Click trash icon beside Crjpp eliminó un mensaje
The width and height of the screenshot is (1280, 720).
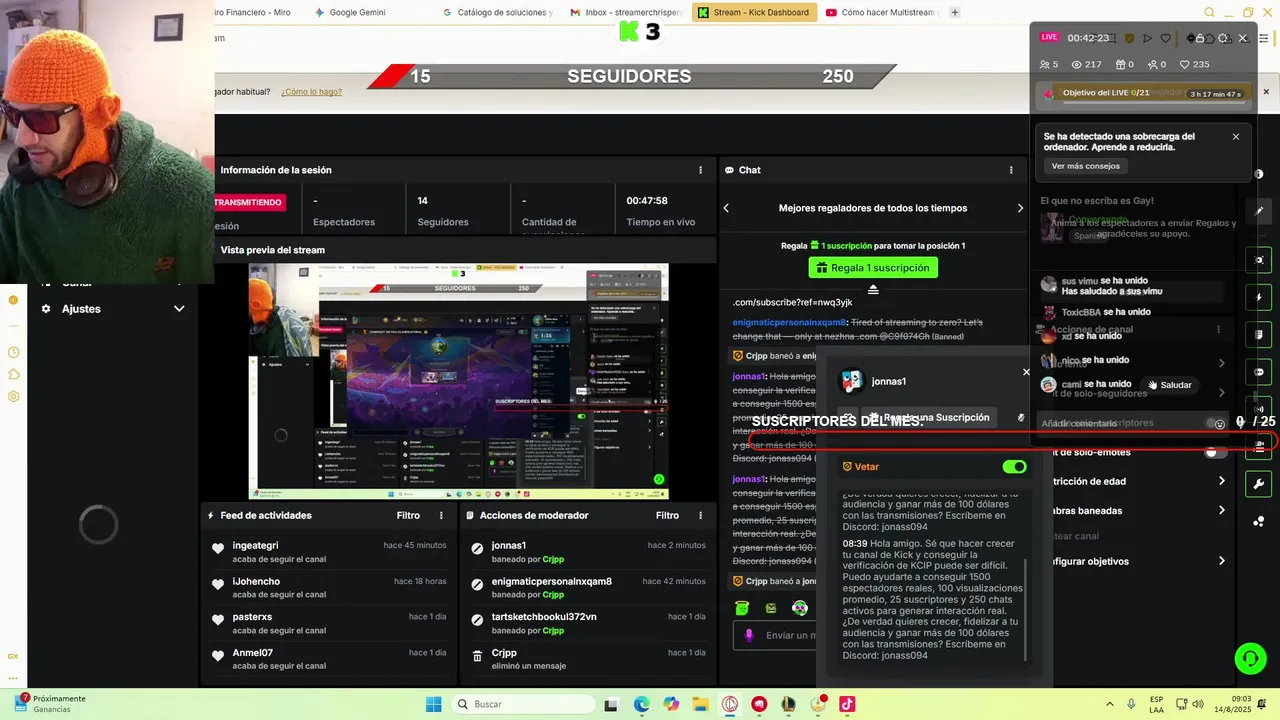pos(477,656)
